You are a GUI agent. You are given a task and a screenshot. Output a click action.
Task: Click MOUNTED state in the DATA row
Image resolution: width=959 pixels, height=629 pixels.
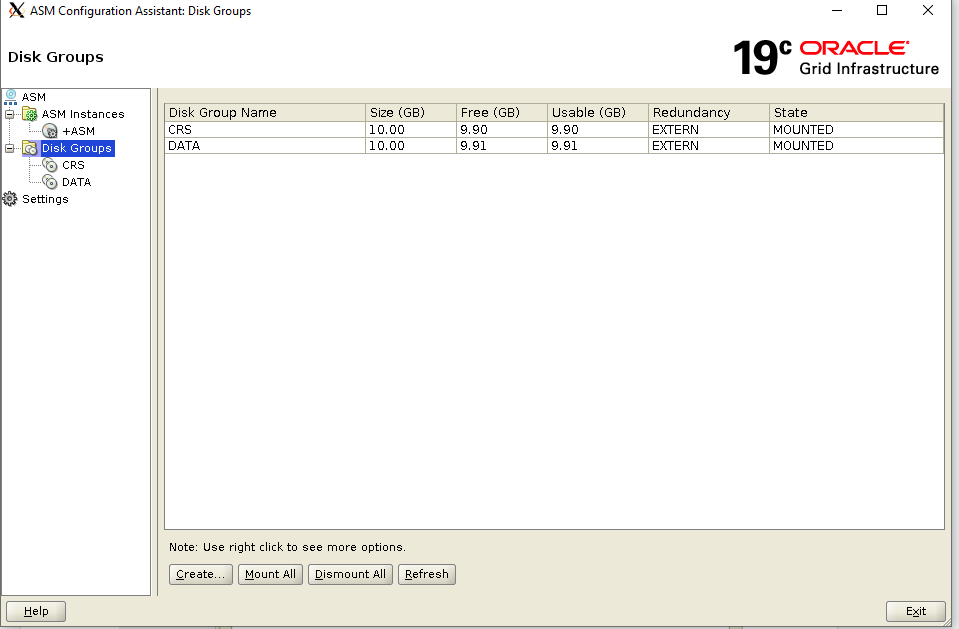coord(857,146)
